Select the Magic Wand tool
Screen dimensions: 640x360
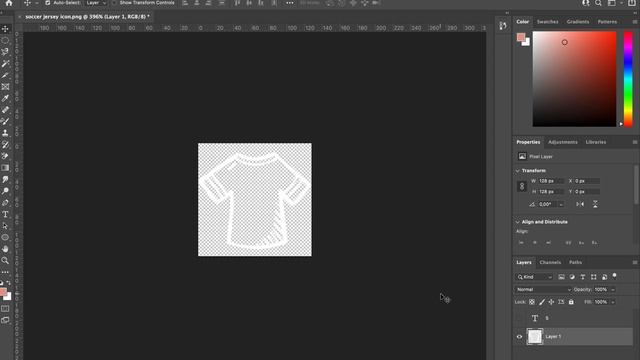(5, 64)
